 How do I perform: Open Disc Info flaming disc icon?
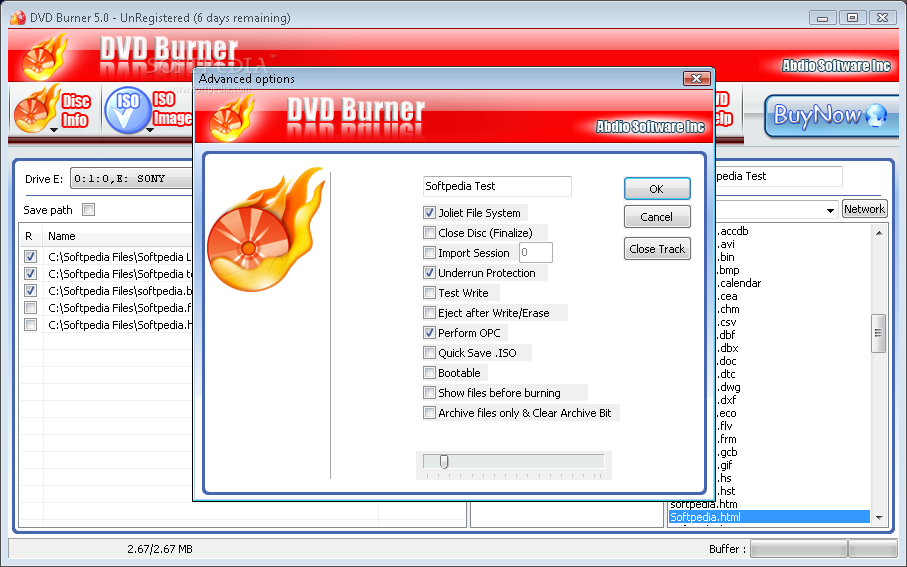(x=38, y=109)
